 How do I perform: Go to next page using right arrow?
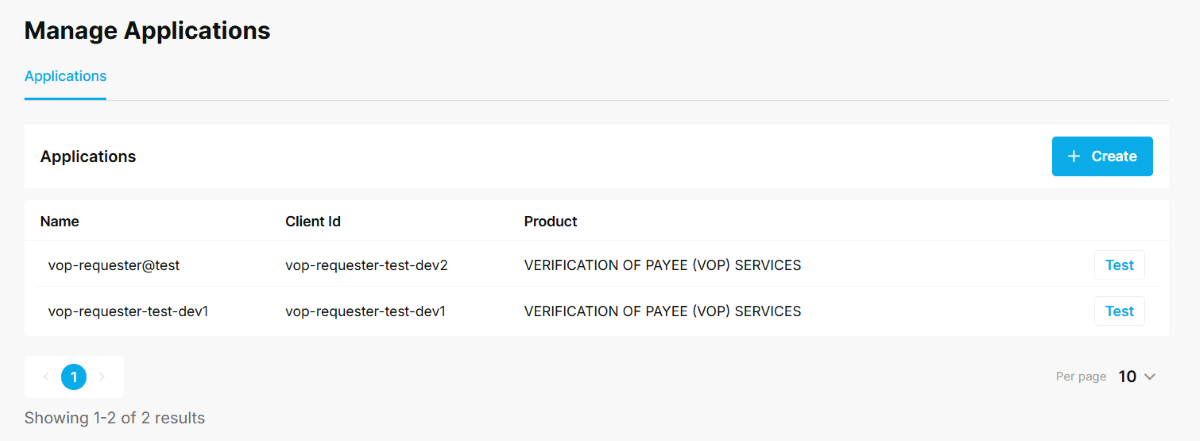102,377
